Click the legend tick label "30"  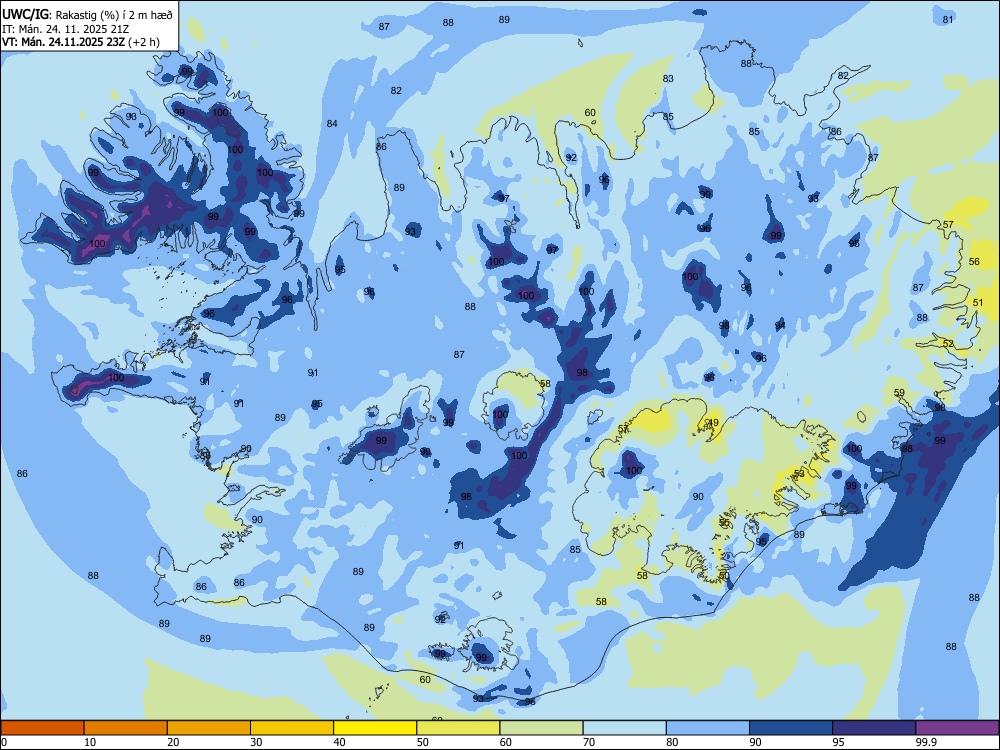[x=256, y=742]
